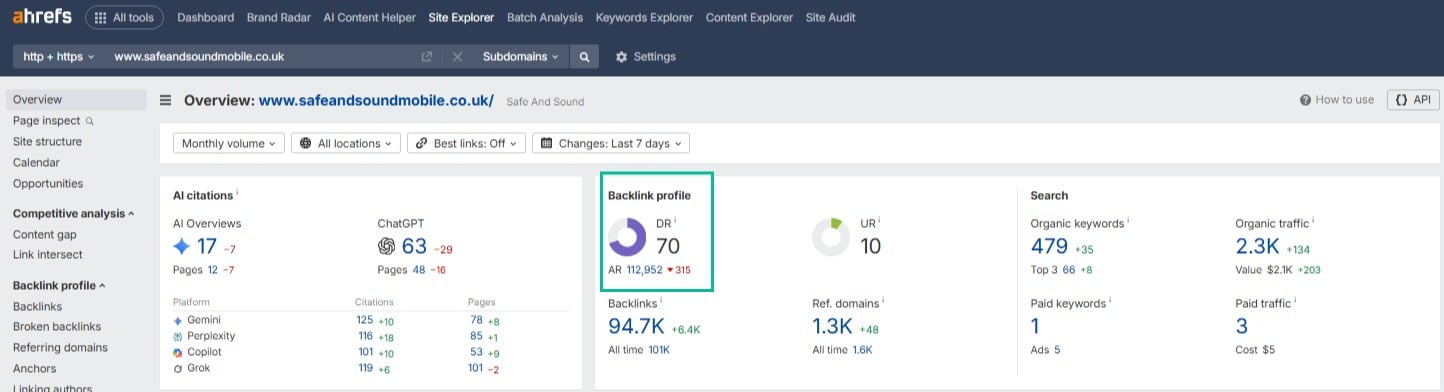This screenshot has height=392, width=1444.
Task: Click the AR value 112,952
Action: coord(645,270)
